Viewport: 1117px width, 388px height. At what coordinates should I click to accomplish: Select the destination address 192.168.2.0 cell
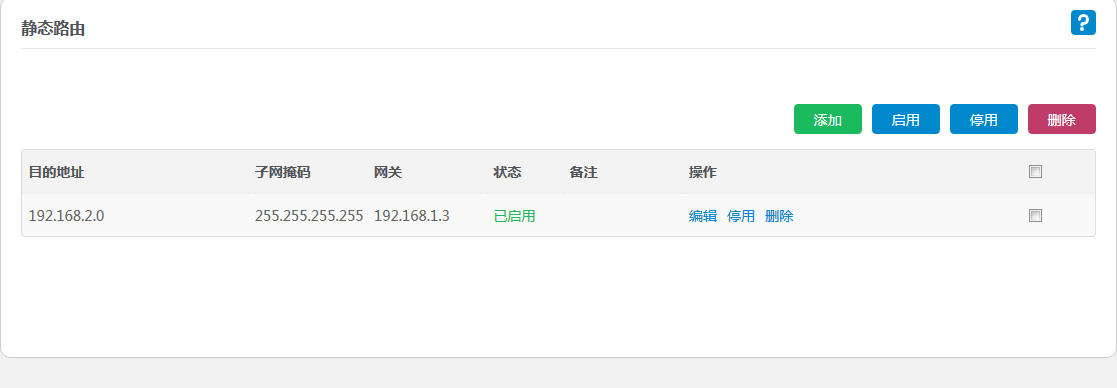coord(66,216)
